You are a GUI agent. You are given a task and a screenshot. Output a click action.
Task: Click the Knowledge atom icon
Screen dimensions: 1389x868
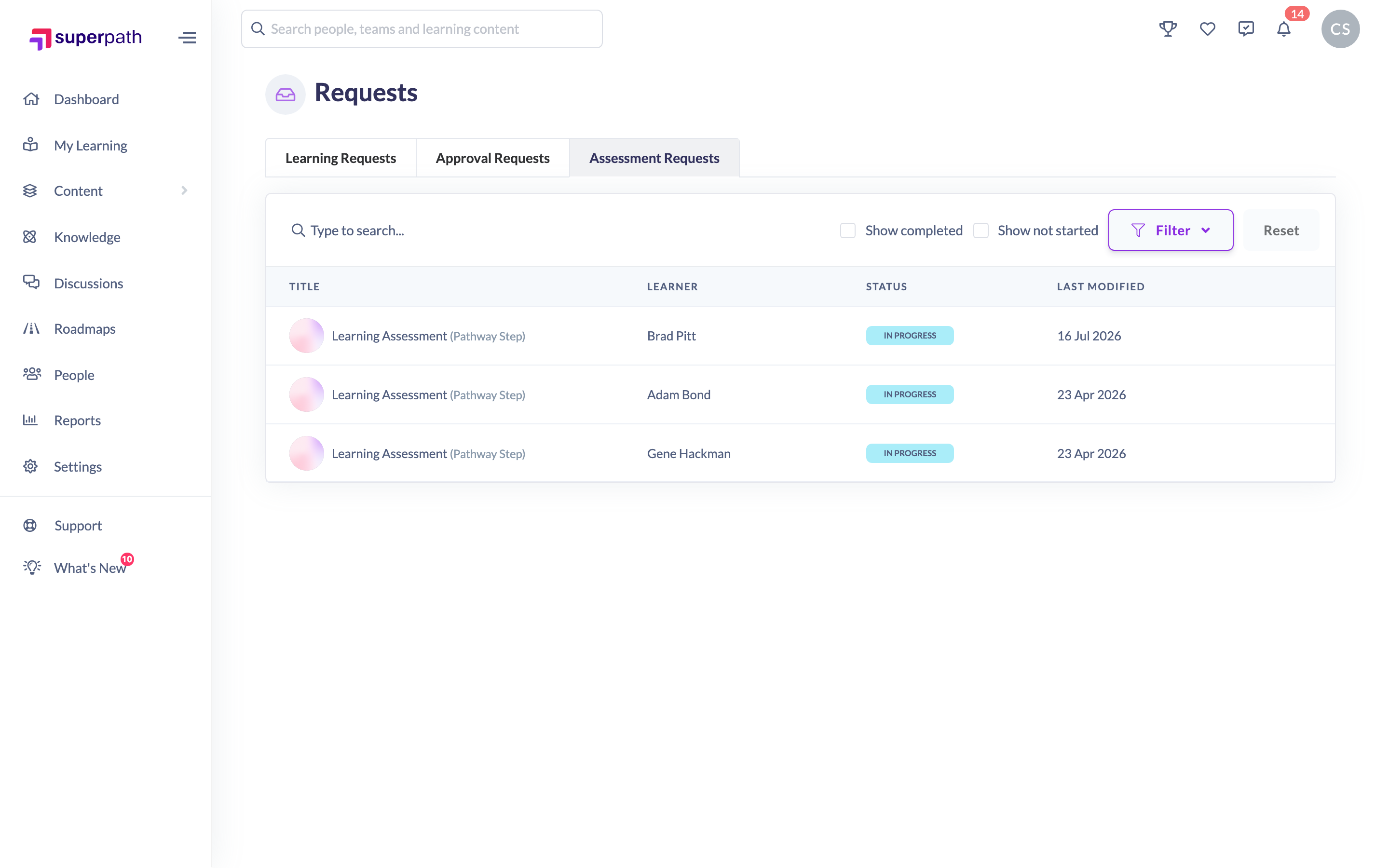[x=30, y=236]
